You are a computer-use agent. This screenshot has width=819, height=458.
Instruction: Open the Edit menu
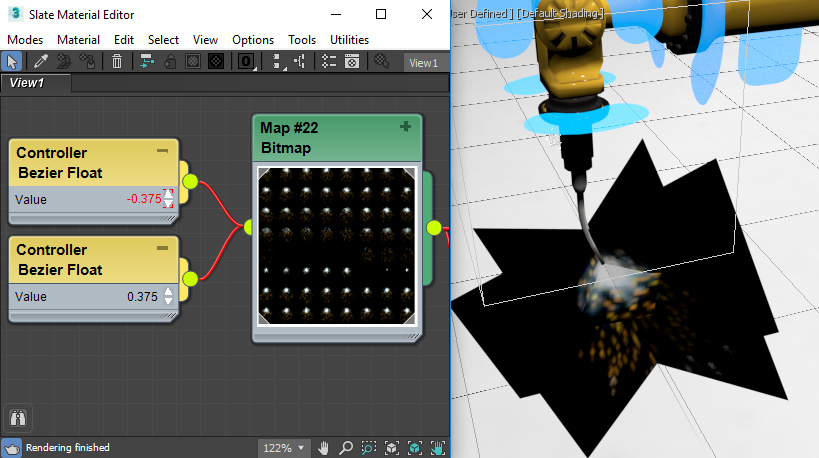point(124,40)
